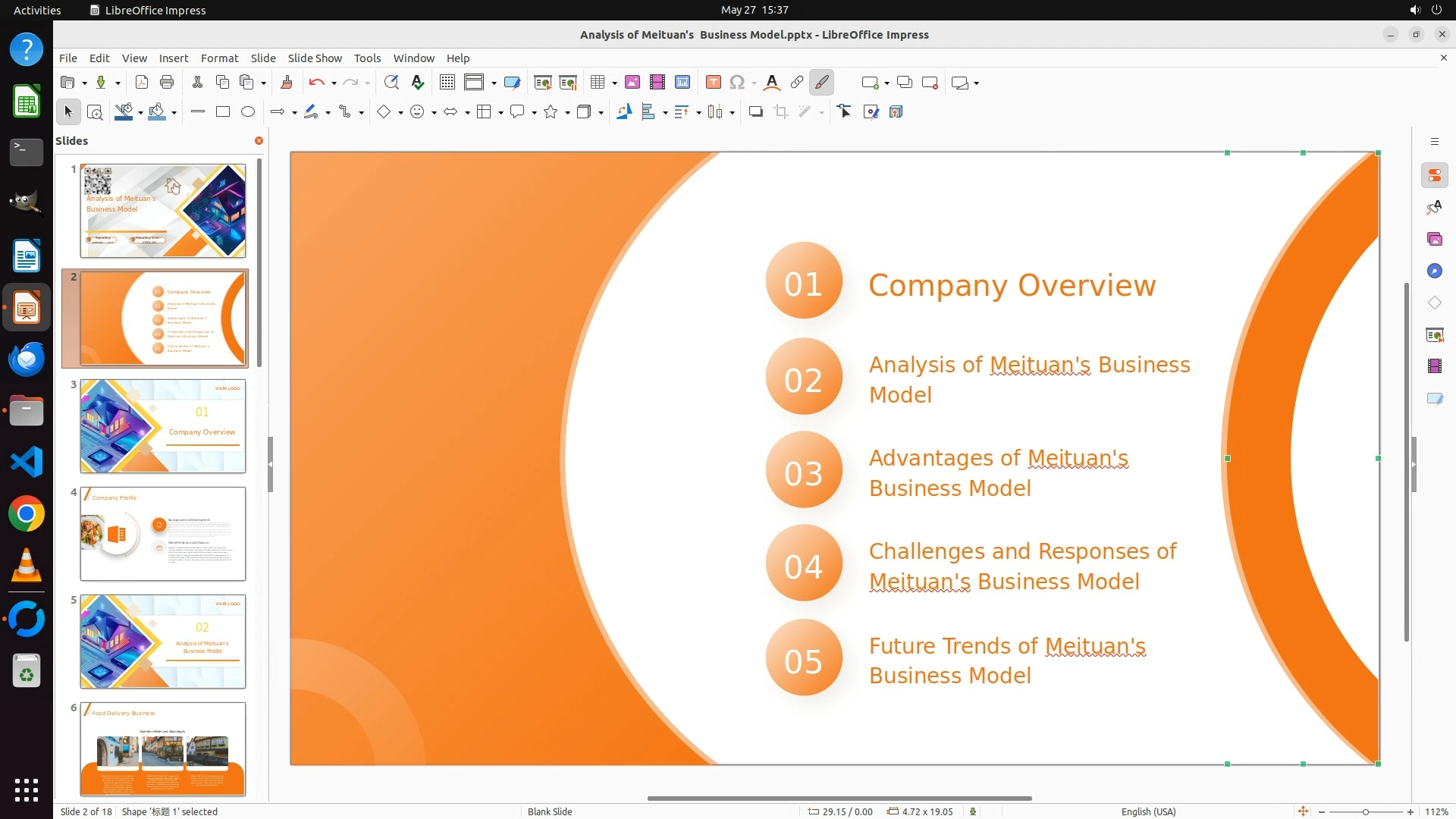The height and width of the screenshot is (819, 1456).
Task: Toggle the Shadow button in drawing toolbar
Action: (755, 112)
